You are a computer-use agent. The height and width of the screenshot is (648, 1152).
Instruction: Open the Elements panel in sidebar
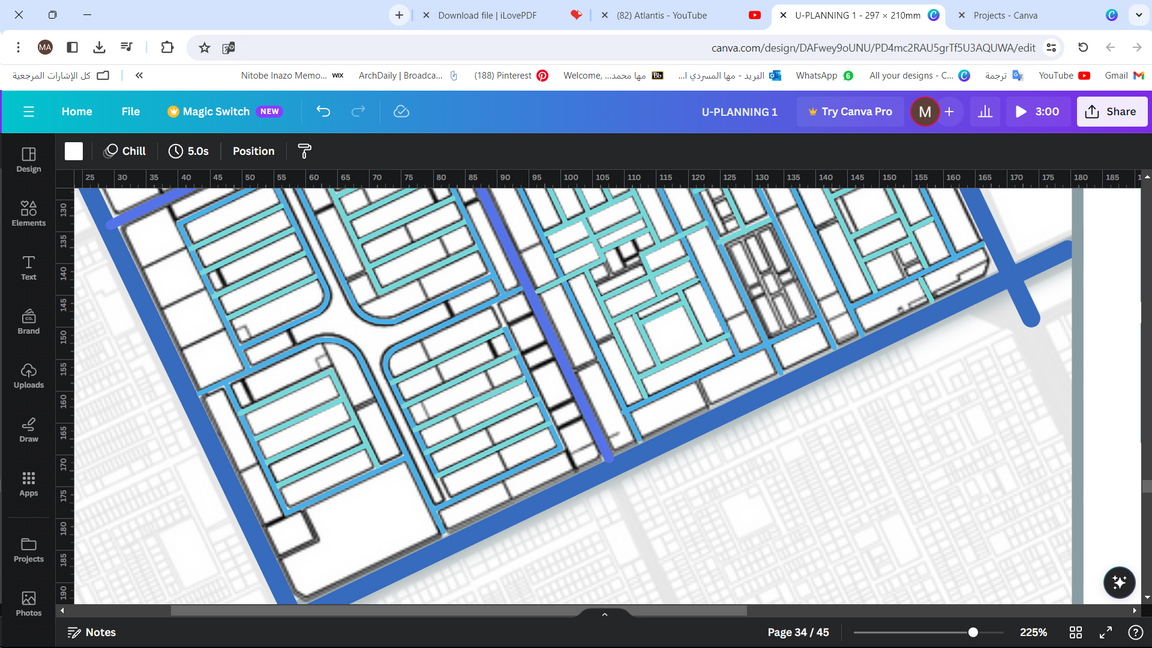tap(28, 213)
